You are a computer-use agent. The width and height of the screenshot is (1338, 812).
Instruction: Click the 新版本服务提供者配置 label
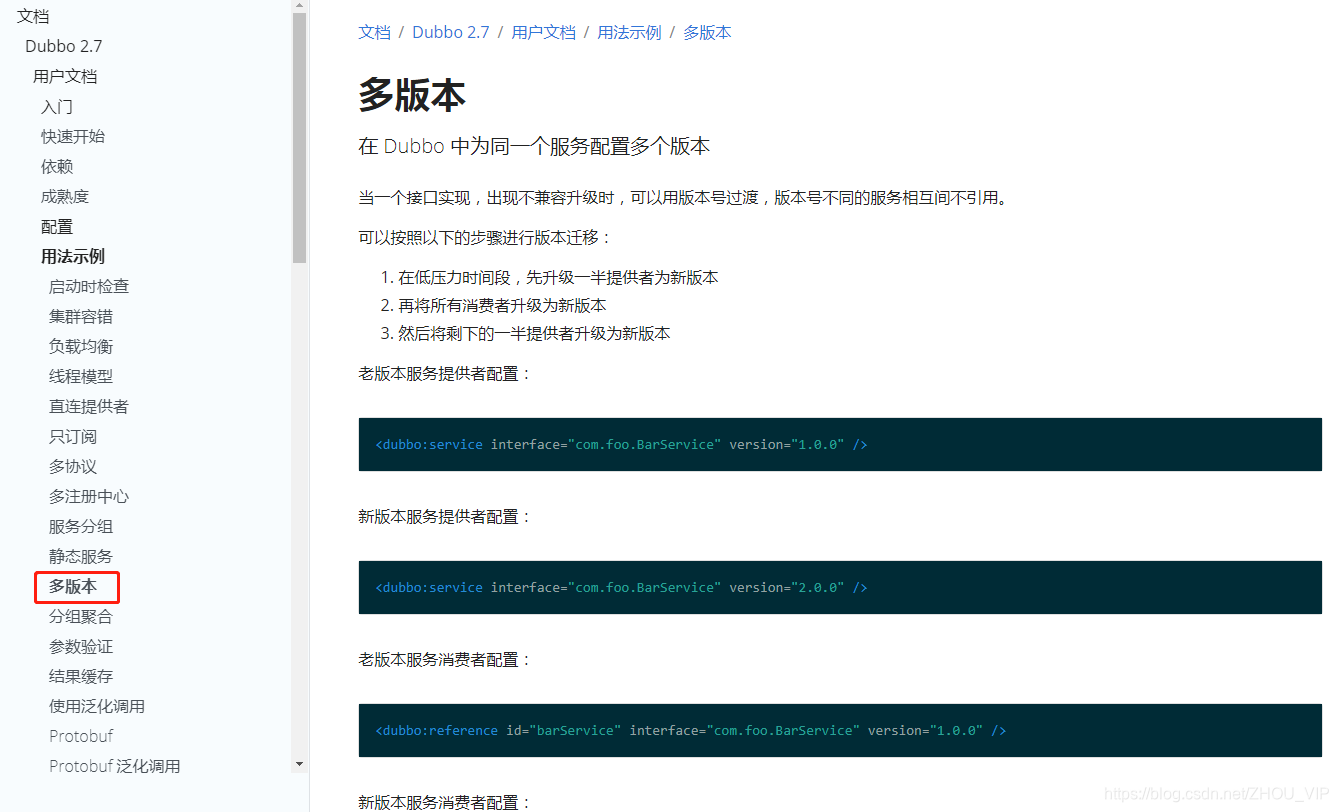(446, 517)
